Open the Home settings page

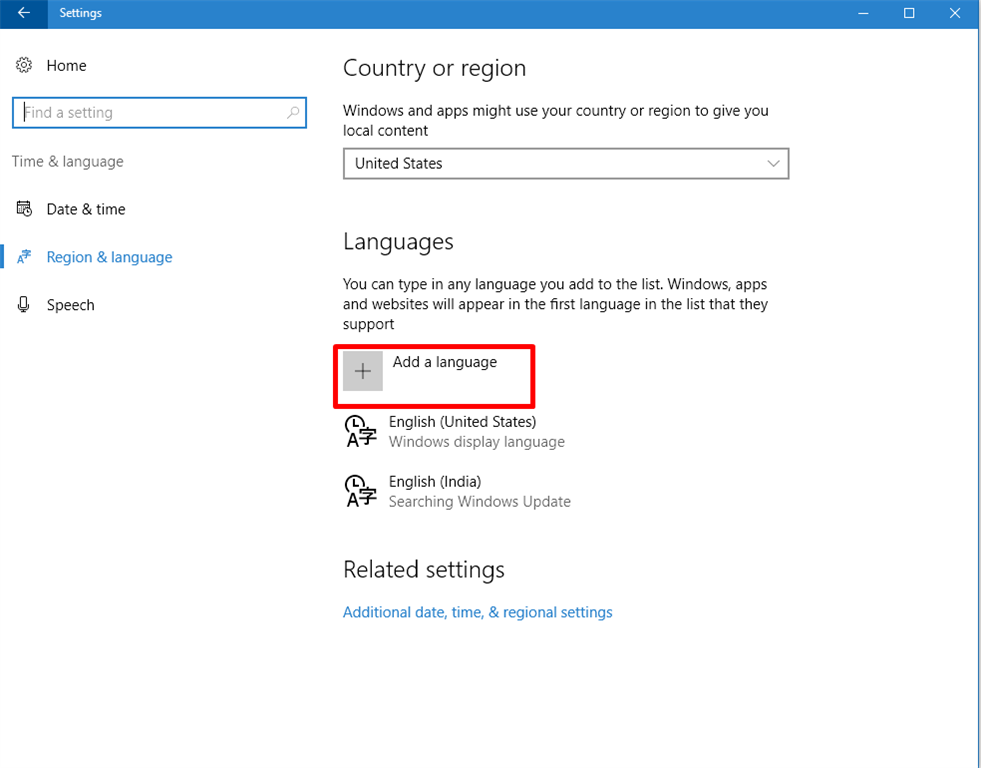click(x=66, y=65)
